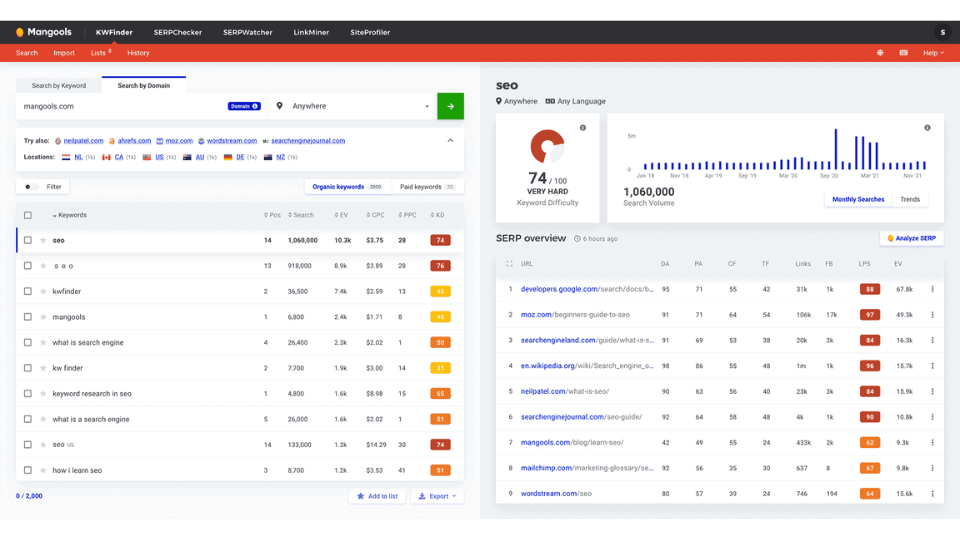Open options menu for searchengineland.com result
Image resolution: width=960 pixels, height=540 pixels.
(932, 340)
